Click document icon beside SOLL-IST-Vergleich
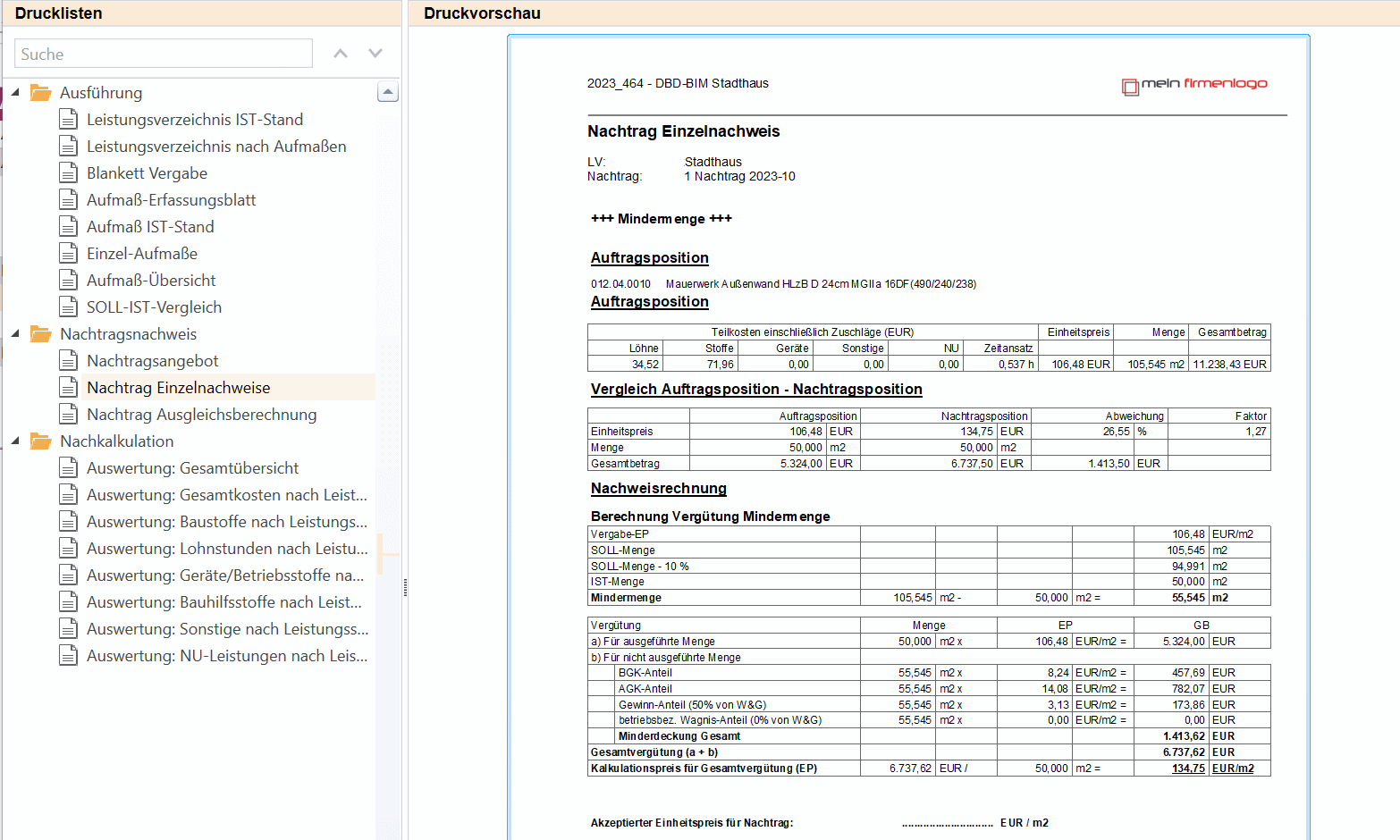Viewport: 1400px width, 840px height. [68, 307]
